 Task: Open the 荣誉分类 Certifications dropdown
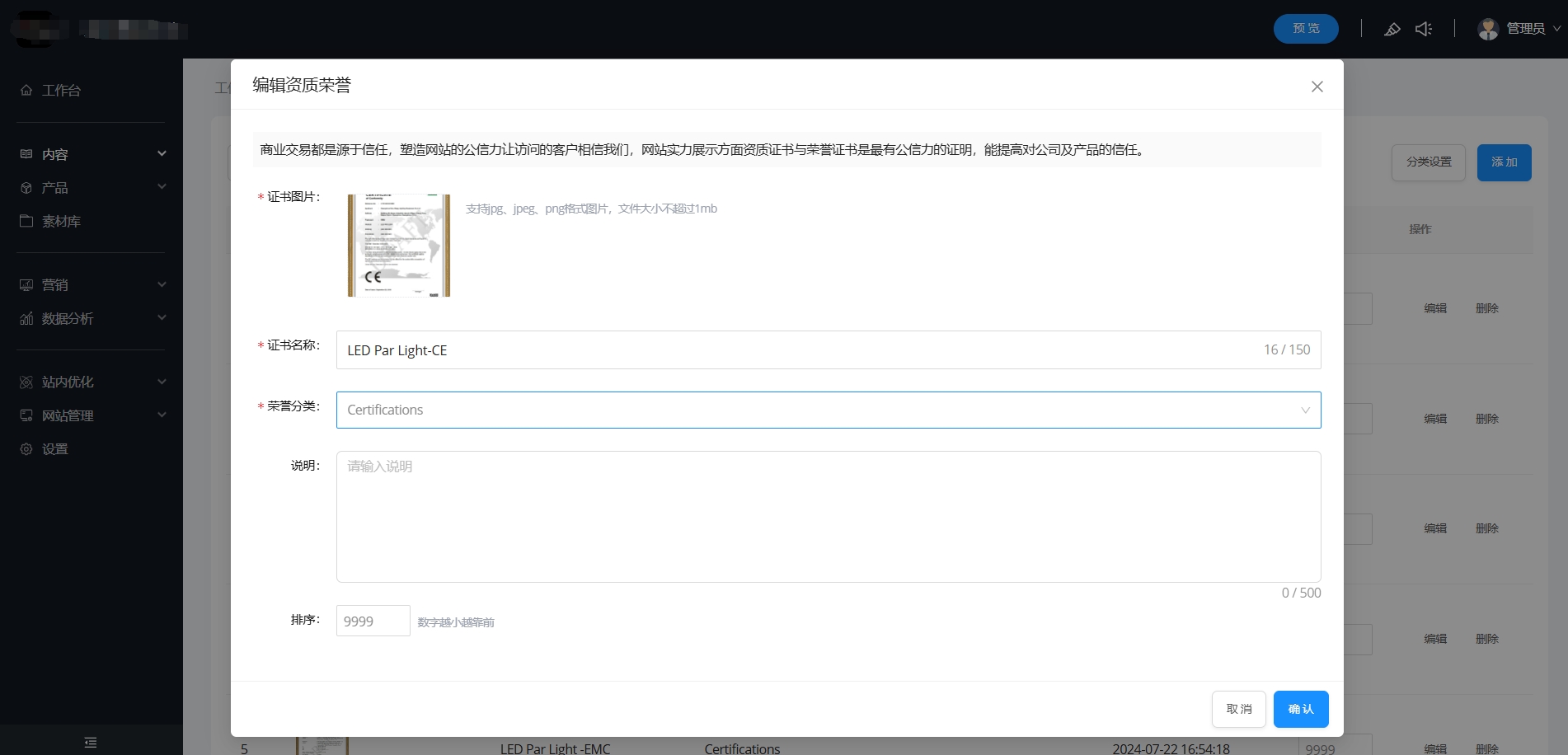tap(828, 410)
